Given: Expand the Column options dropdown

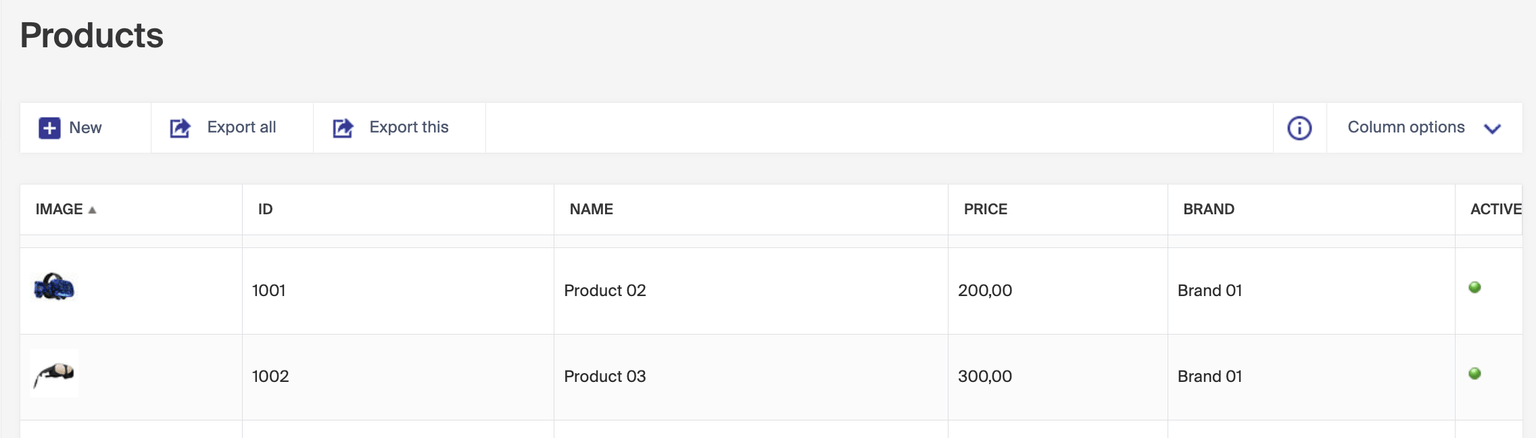Looking at the screenshot, I should 1406,128.
